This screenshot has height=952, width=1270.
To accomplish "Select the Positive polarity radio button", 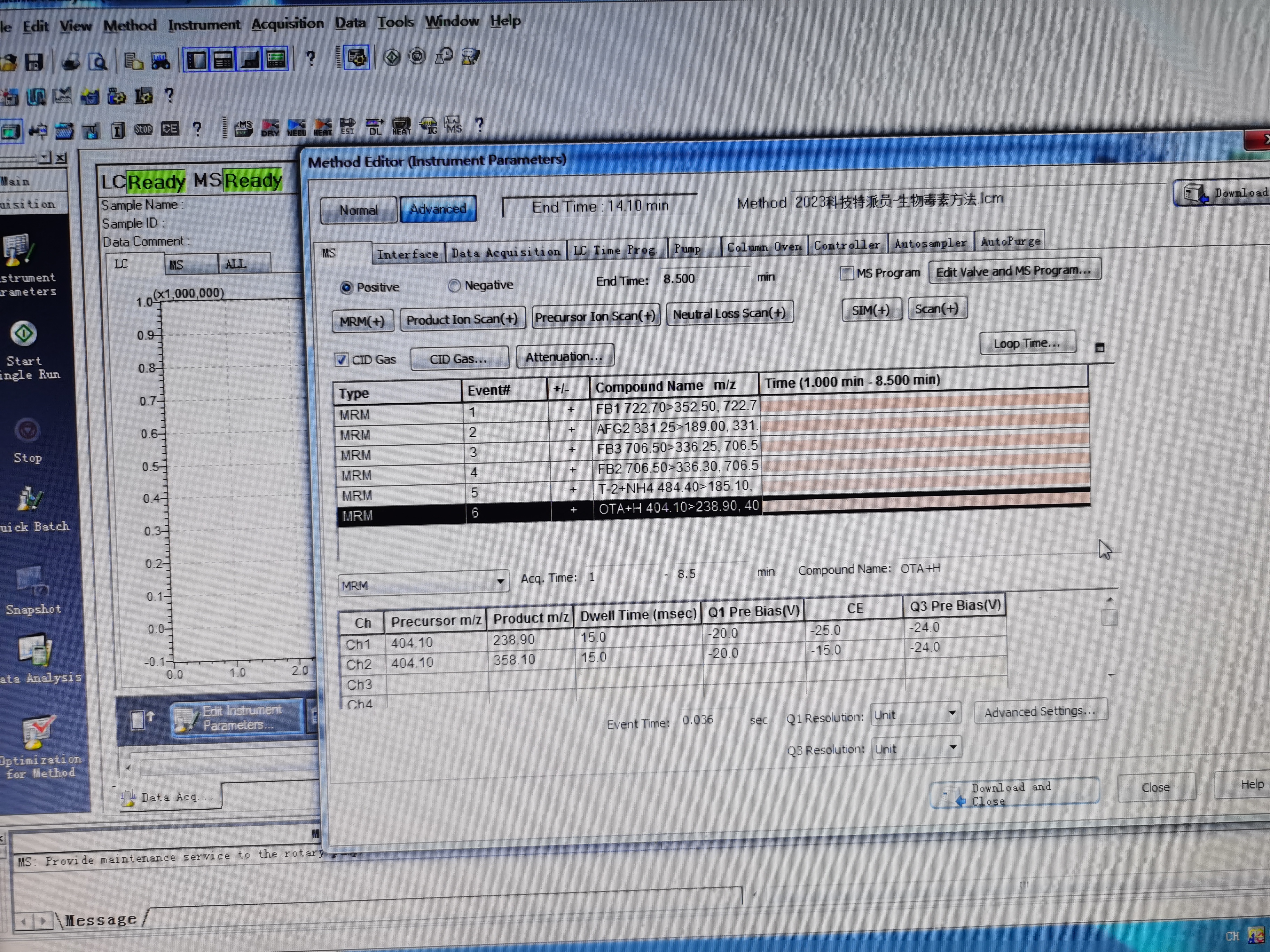I will (x=346, y=287).
